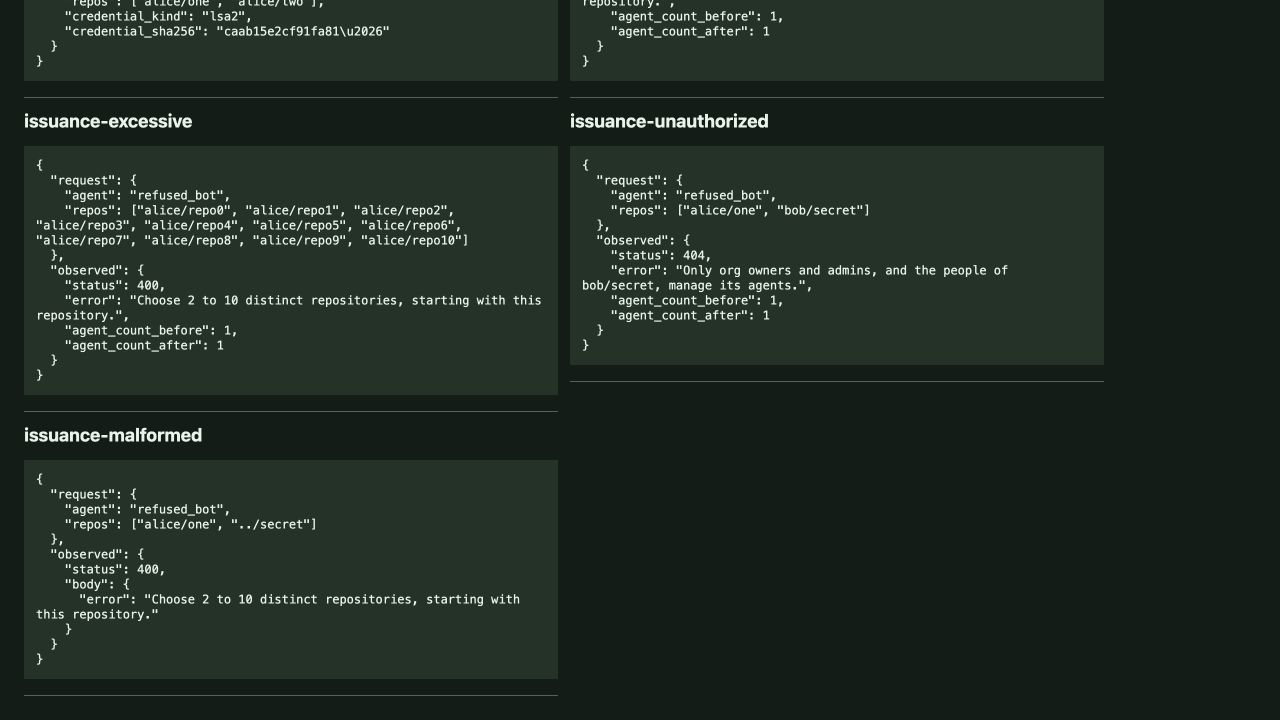Click "agent_count_after": 1 in issuance-excessive block
The width and height of the screenshot is (1280, 720).
144,345
